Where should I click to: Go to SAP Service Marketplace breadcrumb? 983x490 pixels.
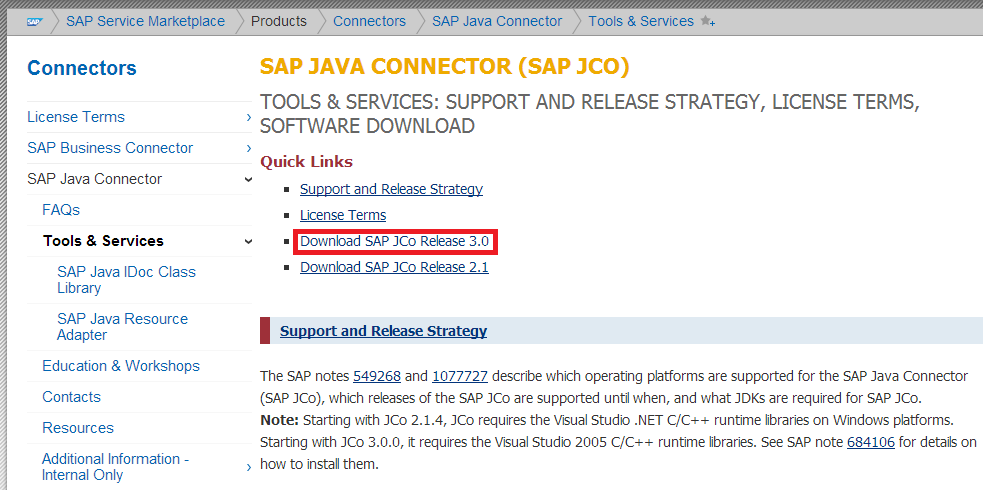(x=145, y=21)
